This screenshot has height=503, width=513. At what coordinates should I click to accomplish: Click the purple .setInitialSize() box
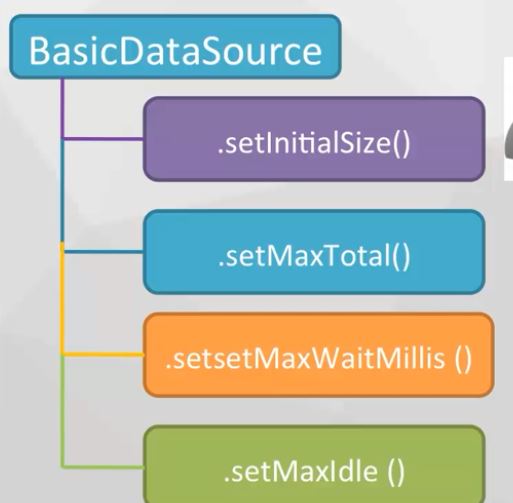click(314, 139)
